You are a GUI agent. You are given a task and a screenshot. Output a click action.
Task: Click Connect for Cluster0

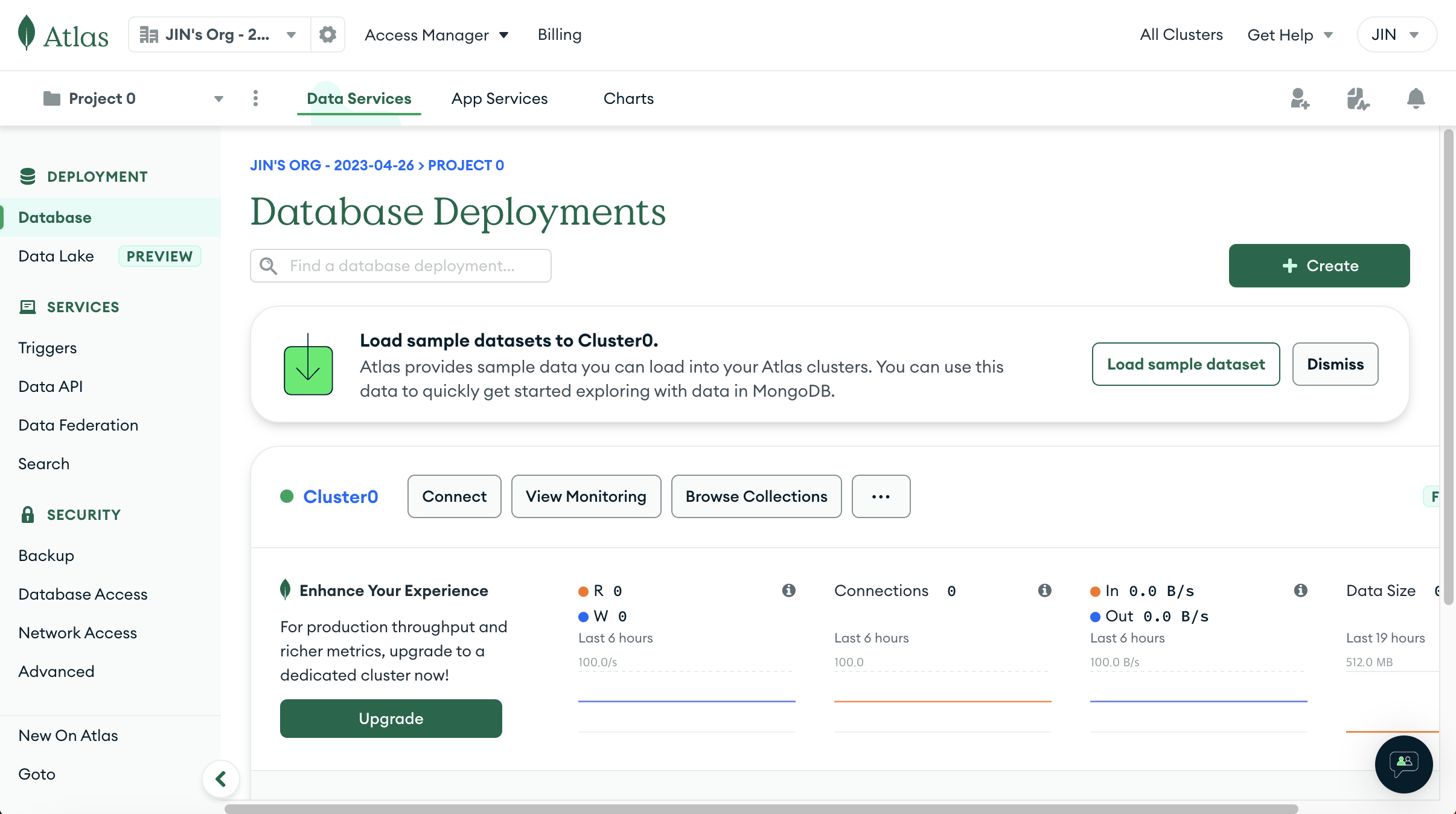click(x=454, y=496)
